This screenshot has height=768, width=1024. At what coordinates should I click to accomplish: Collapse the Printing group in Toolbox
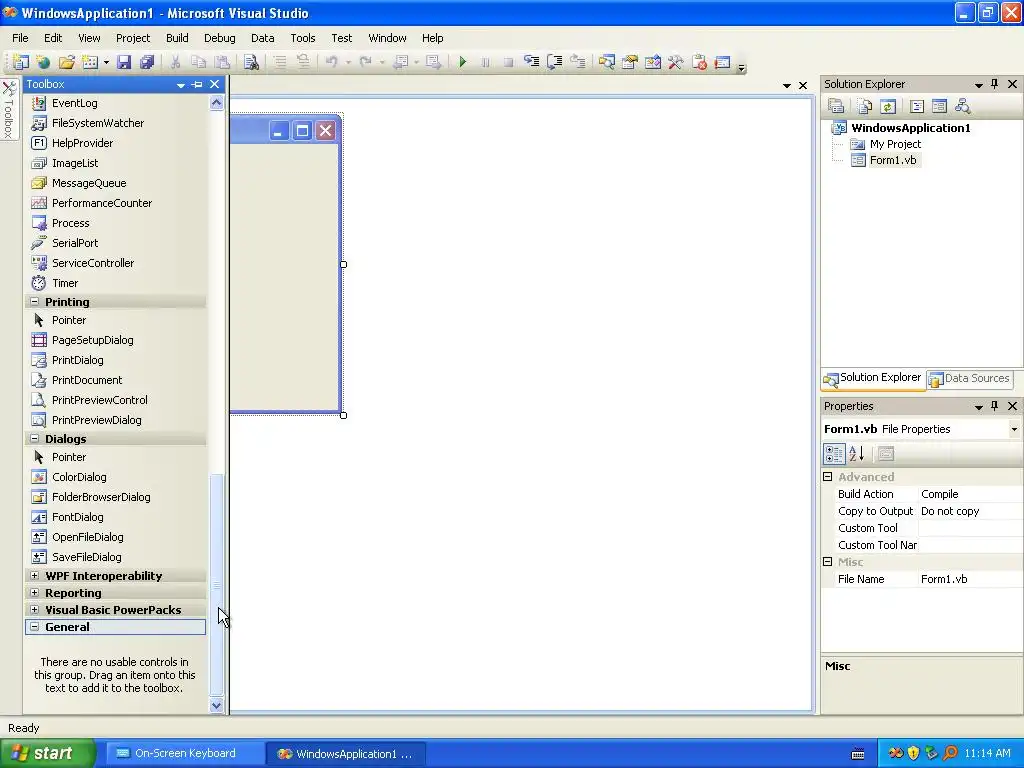tap(35, 302)
